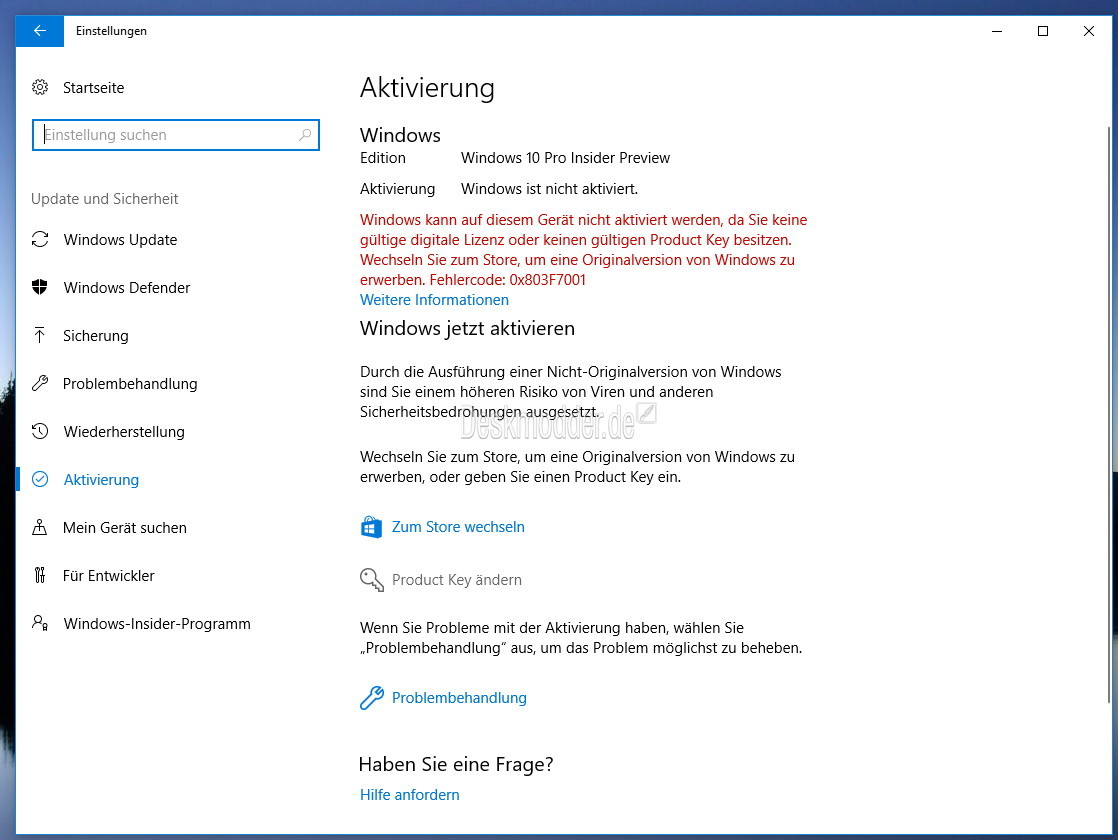Click the Sicherung upload arrow icon
Image resolution: width=1118 pixels, height=840 pixels.
pos(40,335)
